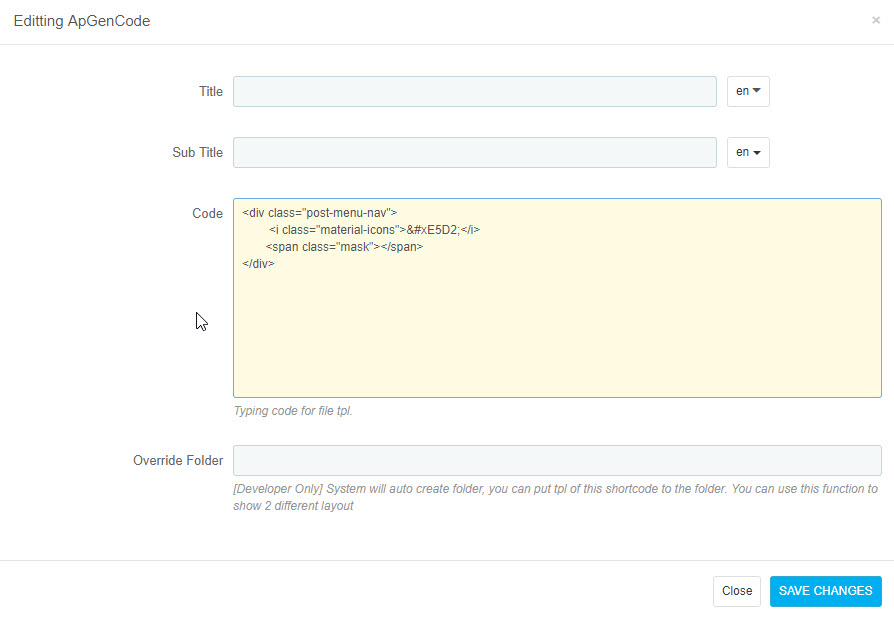The height and width of the screenshot is (619, 894).
Task: Click the SAVE CHANGES button
Action: coord(826,591)
